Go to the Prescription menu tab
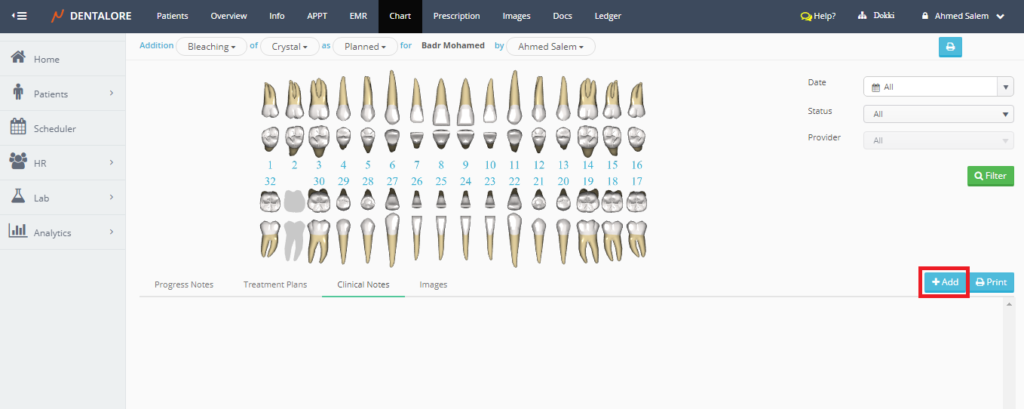 tap(456, 16)
